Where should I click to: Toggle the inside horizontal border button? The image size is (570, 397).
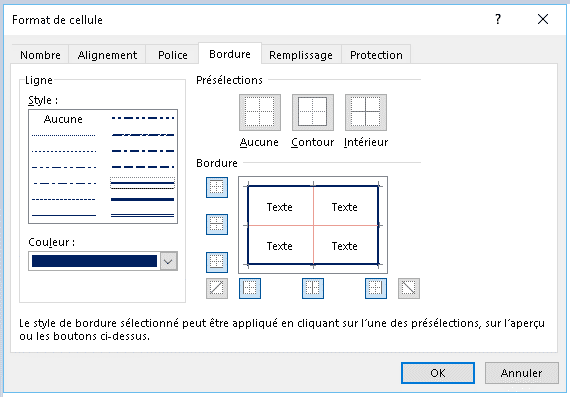tap(217, 224)
